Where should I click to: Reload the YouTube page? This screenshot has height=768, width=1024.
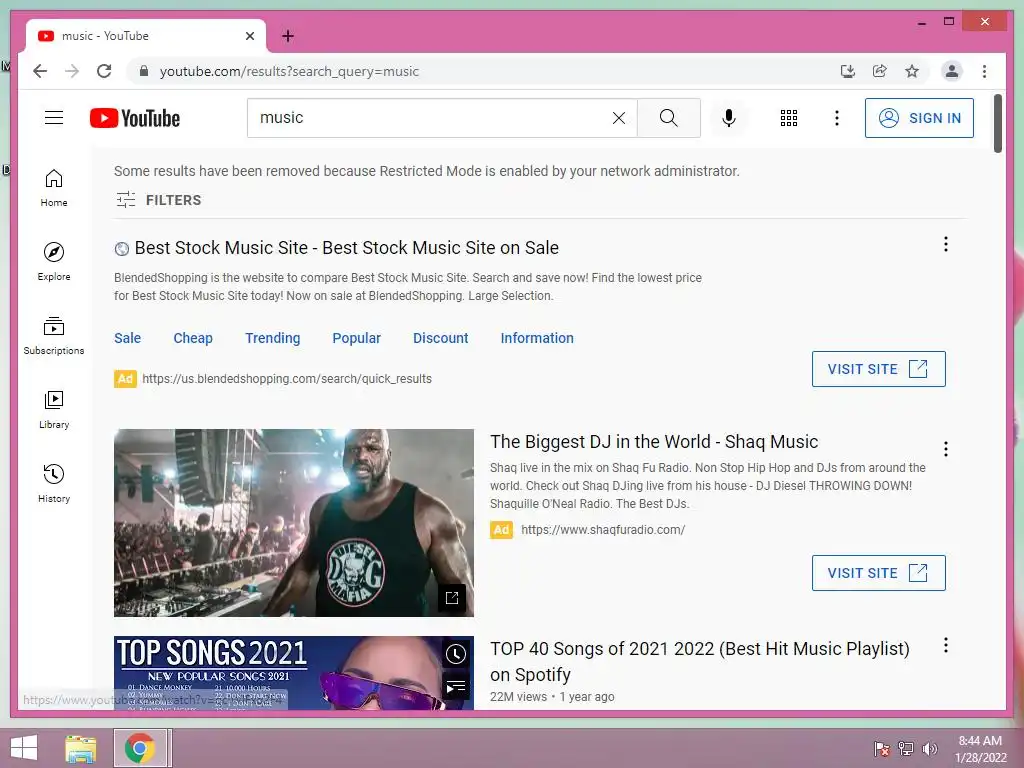point(104,71)
